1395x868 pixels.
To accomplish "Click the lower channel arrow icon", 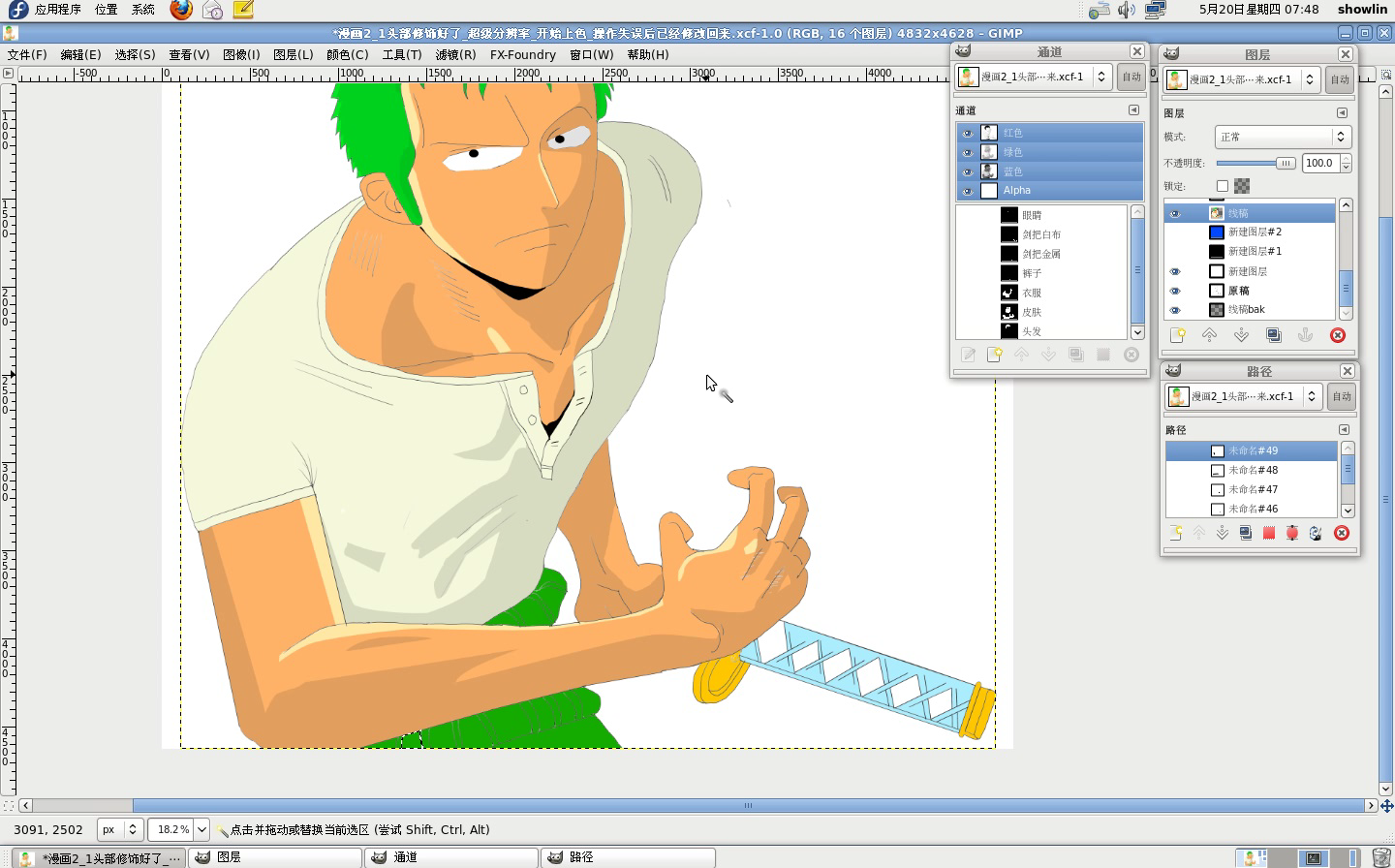I will point(1048,355).
